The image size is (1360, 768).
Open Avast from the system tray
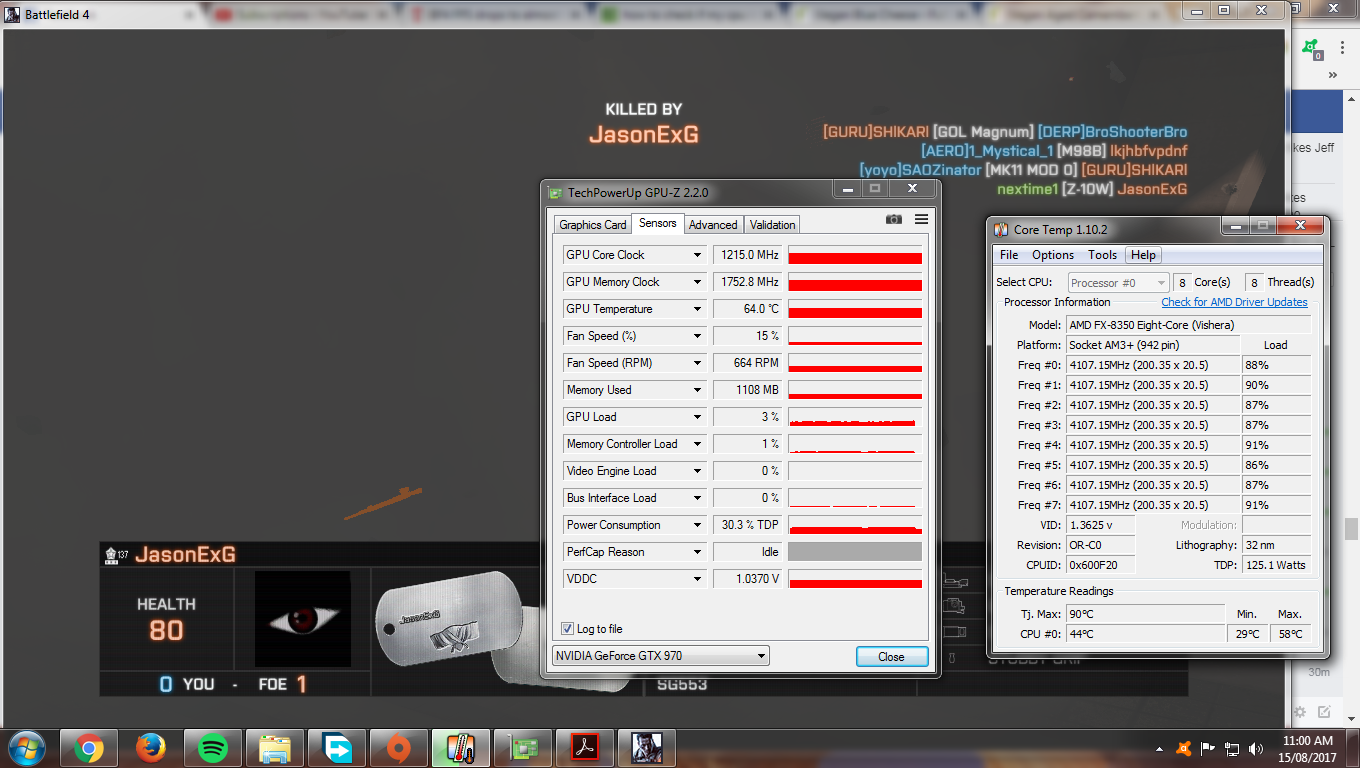tap(1185, 748)
